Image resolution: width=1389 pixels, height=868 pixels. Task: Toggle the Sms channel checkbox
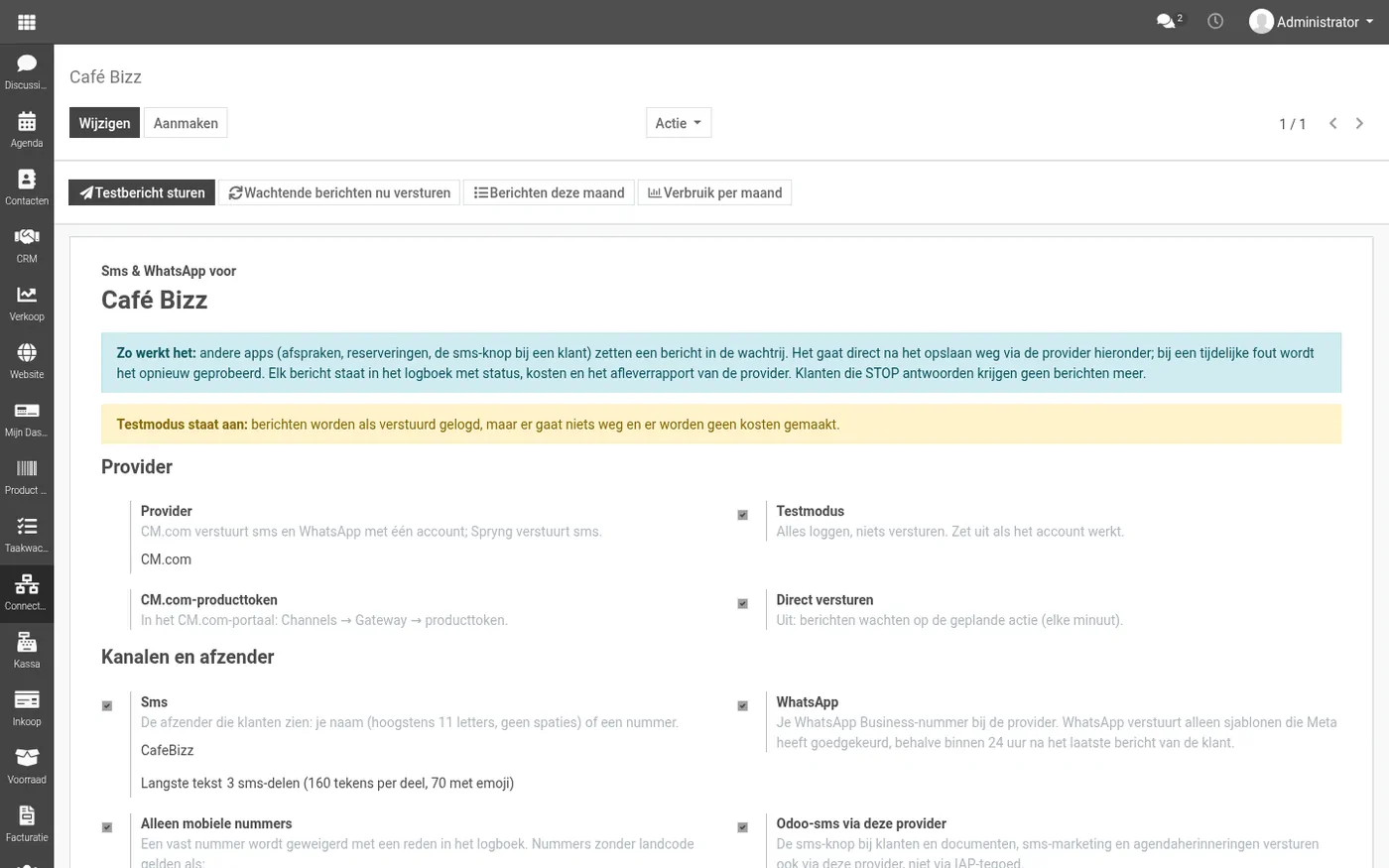(x=107, y=706)
